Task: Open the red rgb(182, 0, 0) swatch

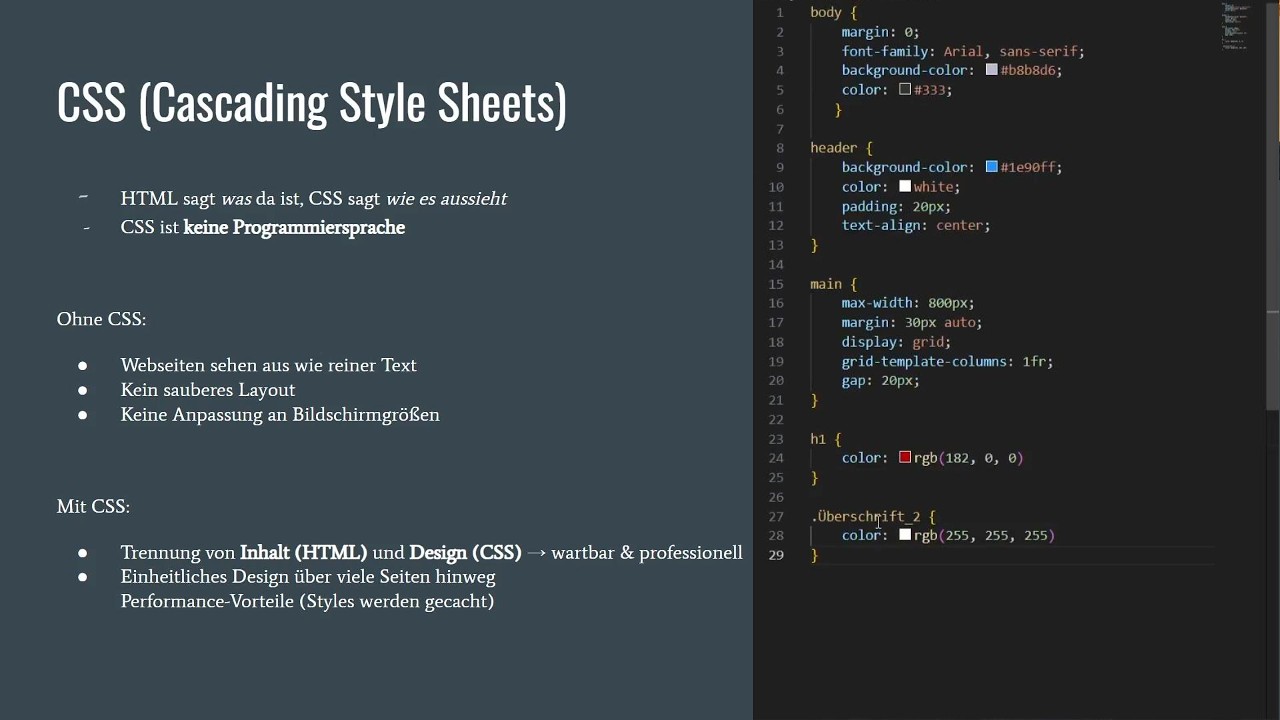Action: (x=905, y=457)
